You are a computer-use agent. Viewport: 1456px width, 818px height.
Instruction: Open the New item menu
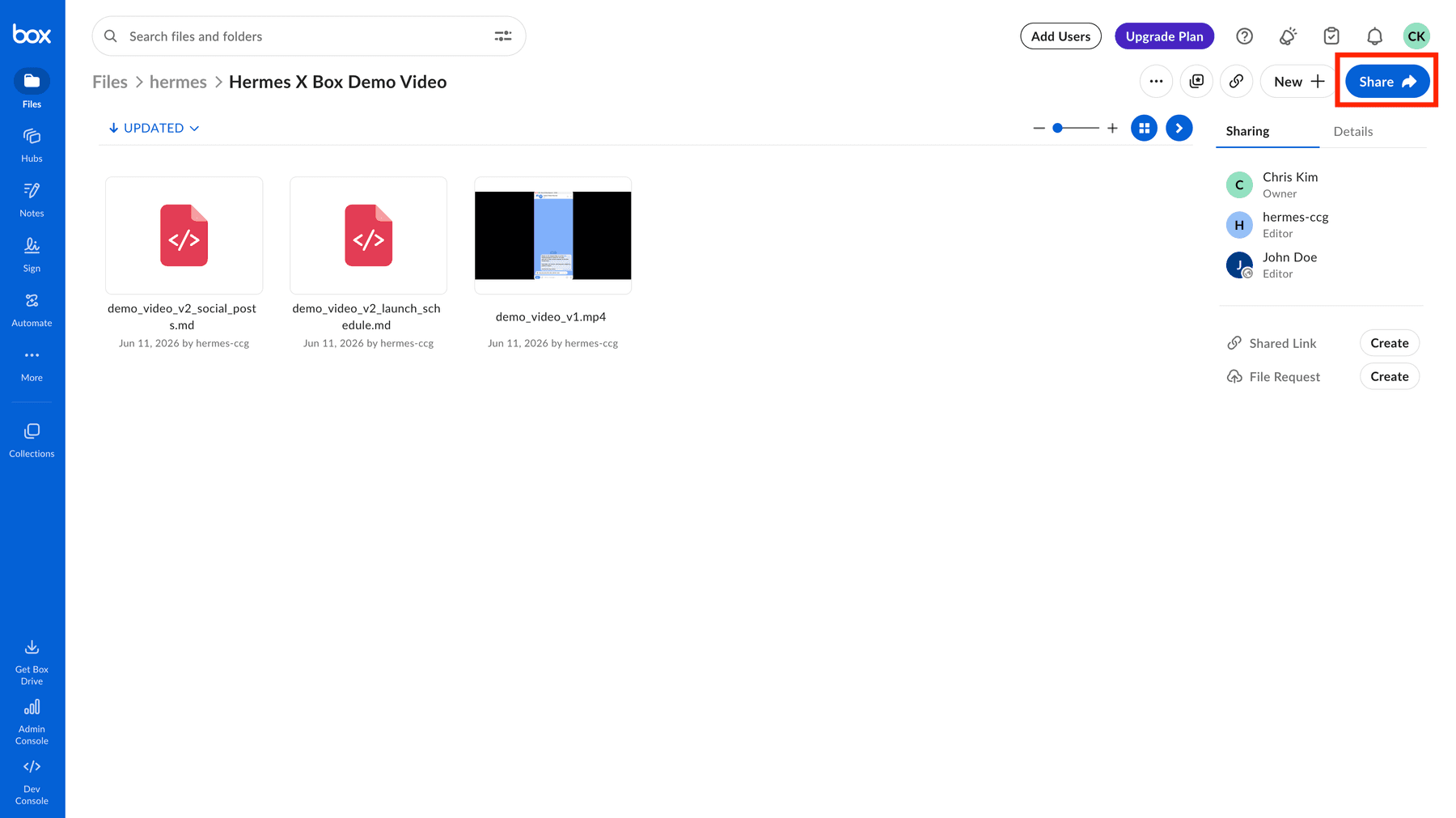[1298, 82]
